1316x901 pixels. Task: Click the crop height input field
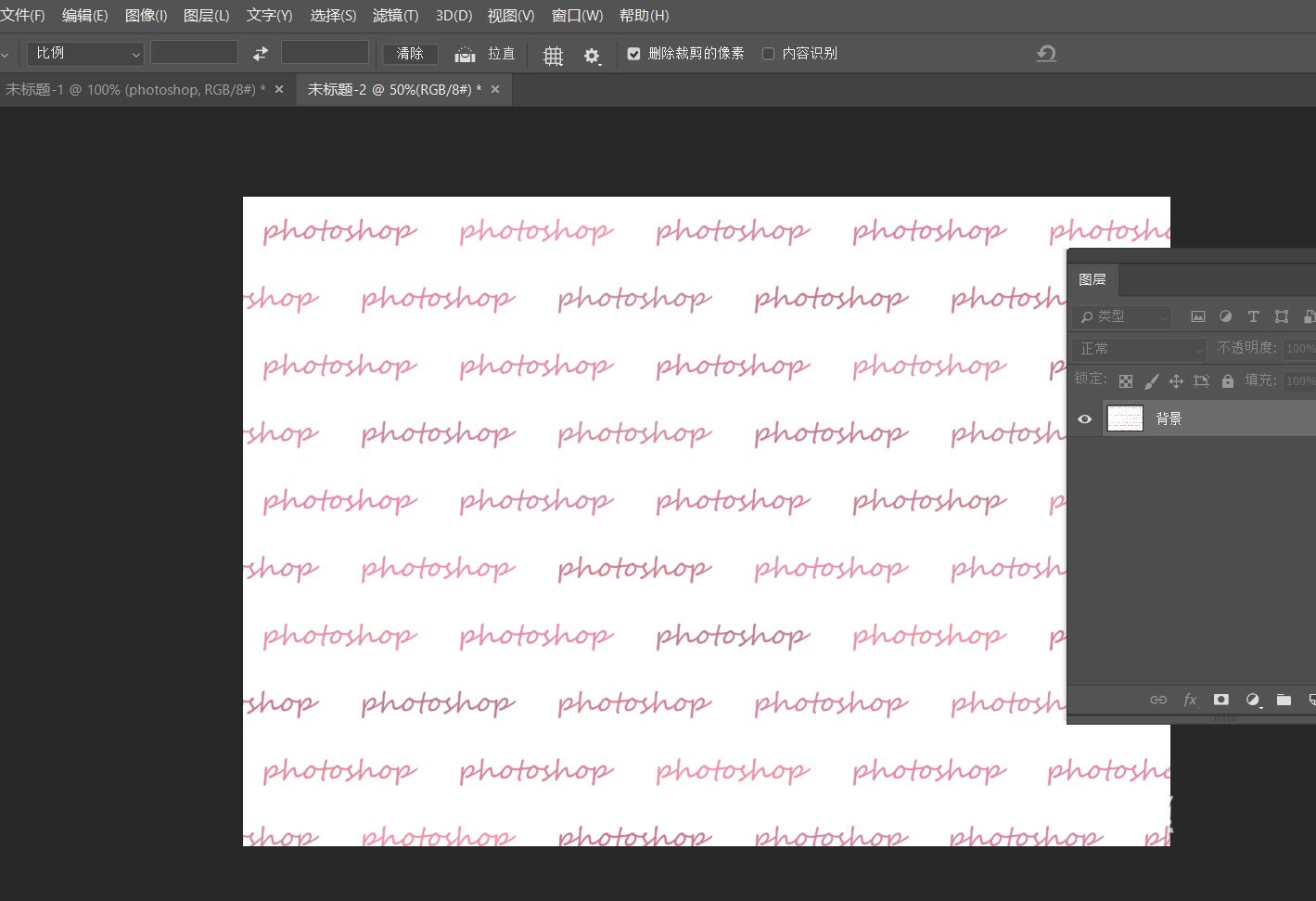click(x=325, y=53)
